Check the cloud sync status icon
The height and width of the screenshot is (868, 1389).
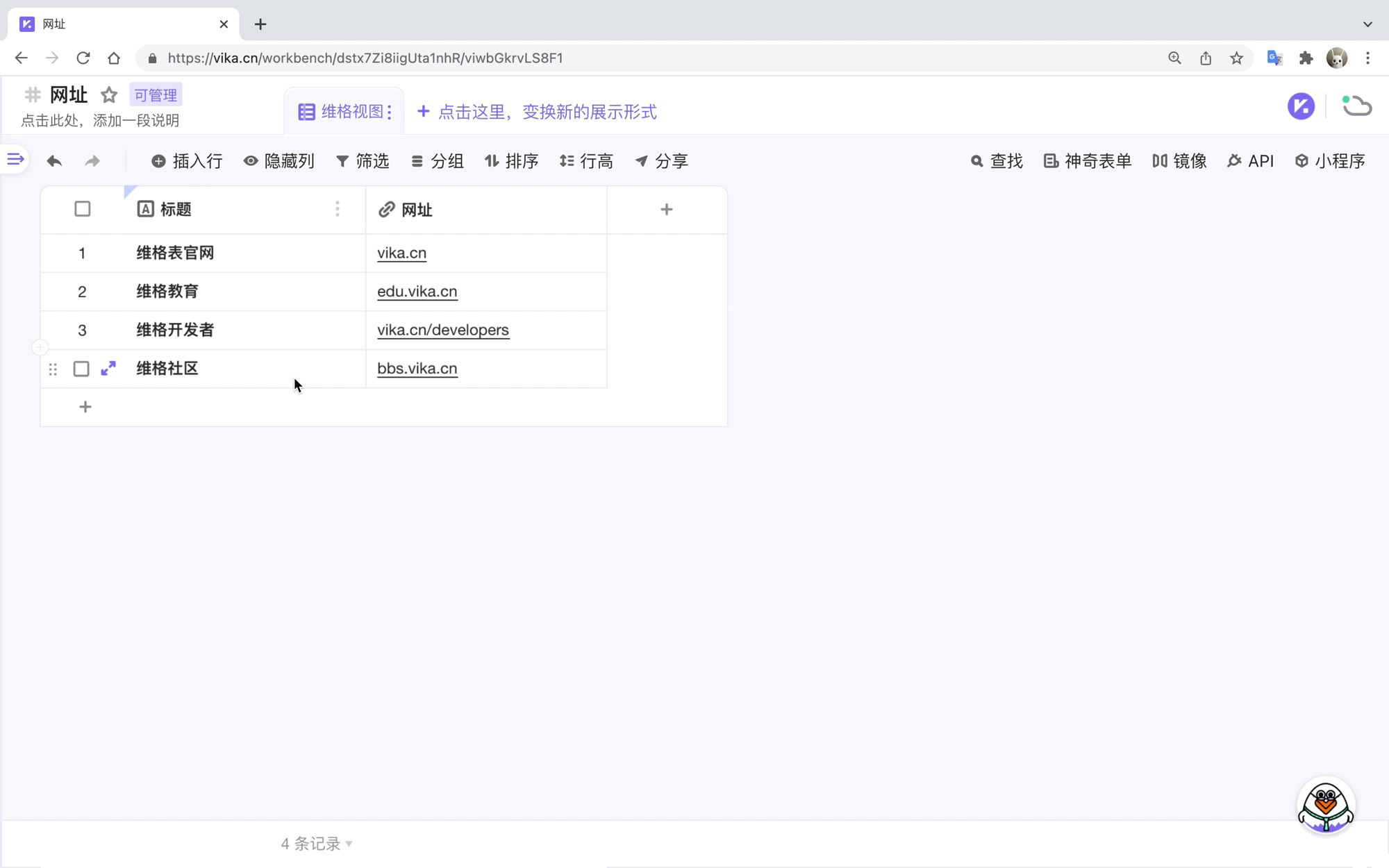click(1356, 106)
